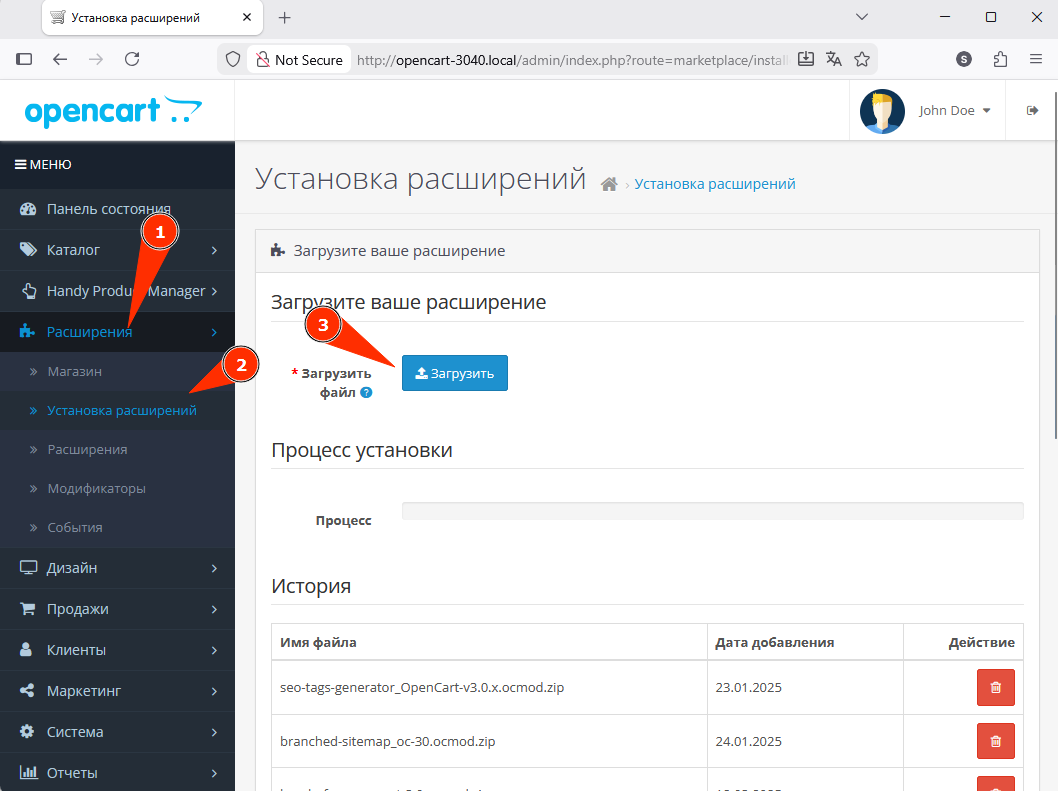Click the Расширения puzzle icon in sidebar
This screenshot has width=1058, height=791.
coord(27,331)
